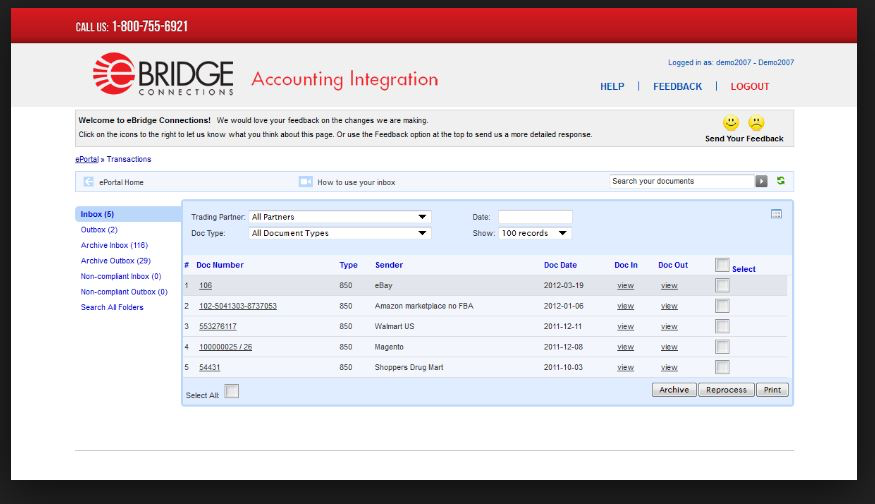Click the Date input field
Image resolution: width=875 pixels, height=504 pixels.
535,217
